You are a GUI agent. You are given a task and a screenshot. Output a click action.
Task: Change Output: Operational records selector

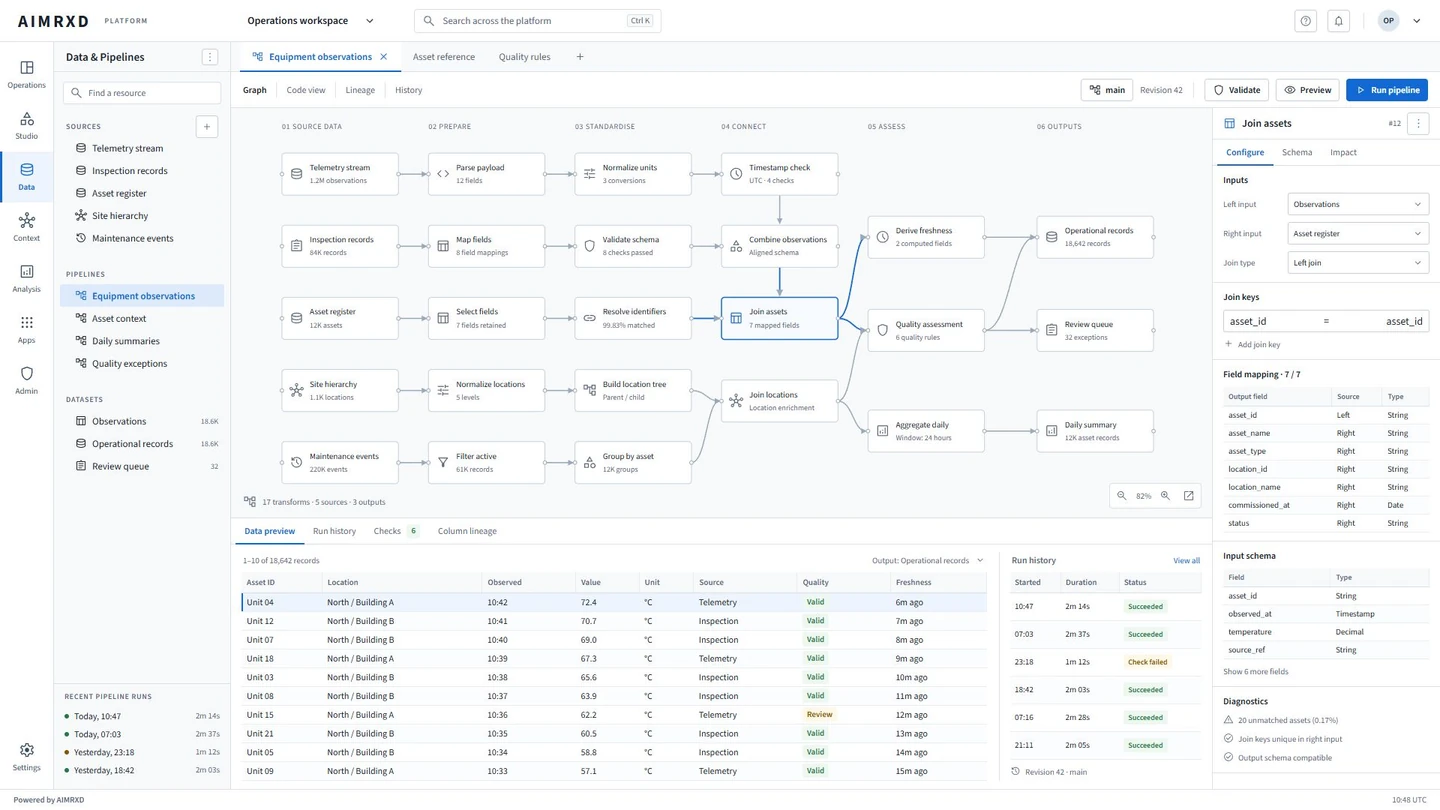pos(927,560)
